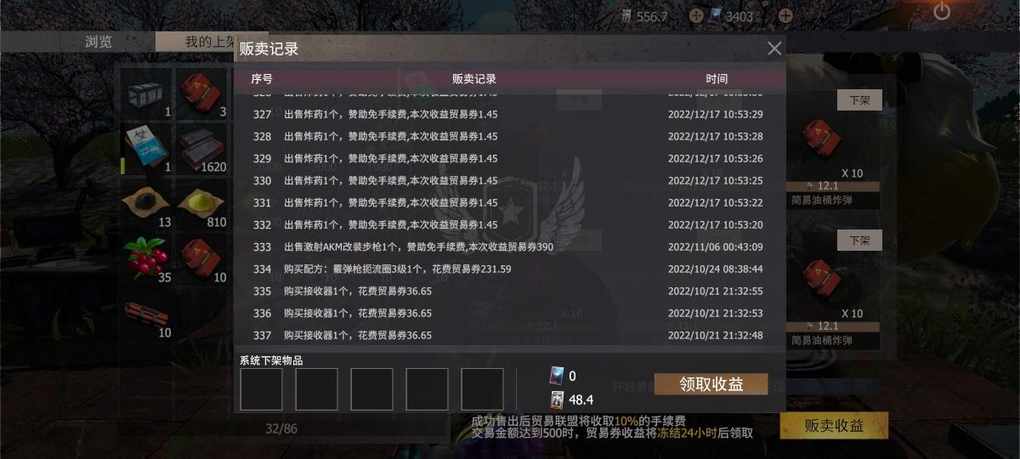Click the first empty 系统下架物品 slot
1020x459 pixels.
tap(261, 389)
